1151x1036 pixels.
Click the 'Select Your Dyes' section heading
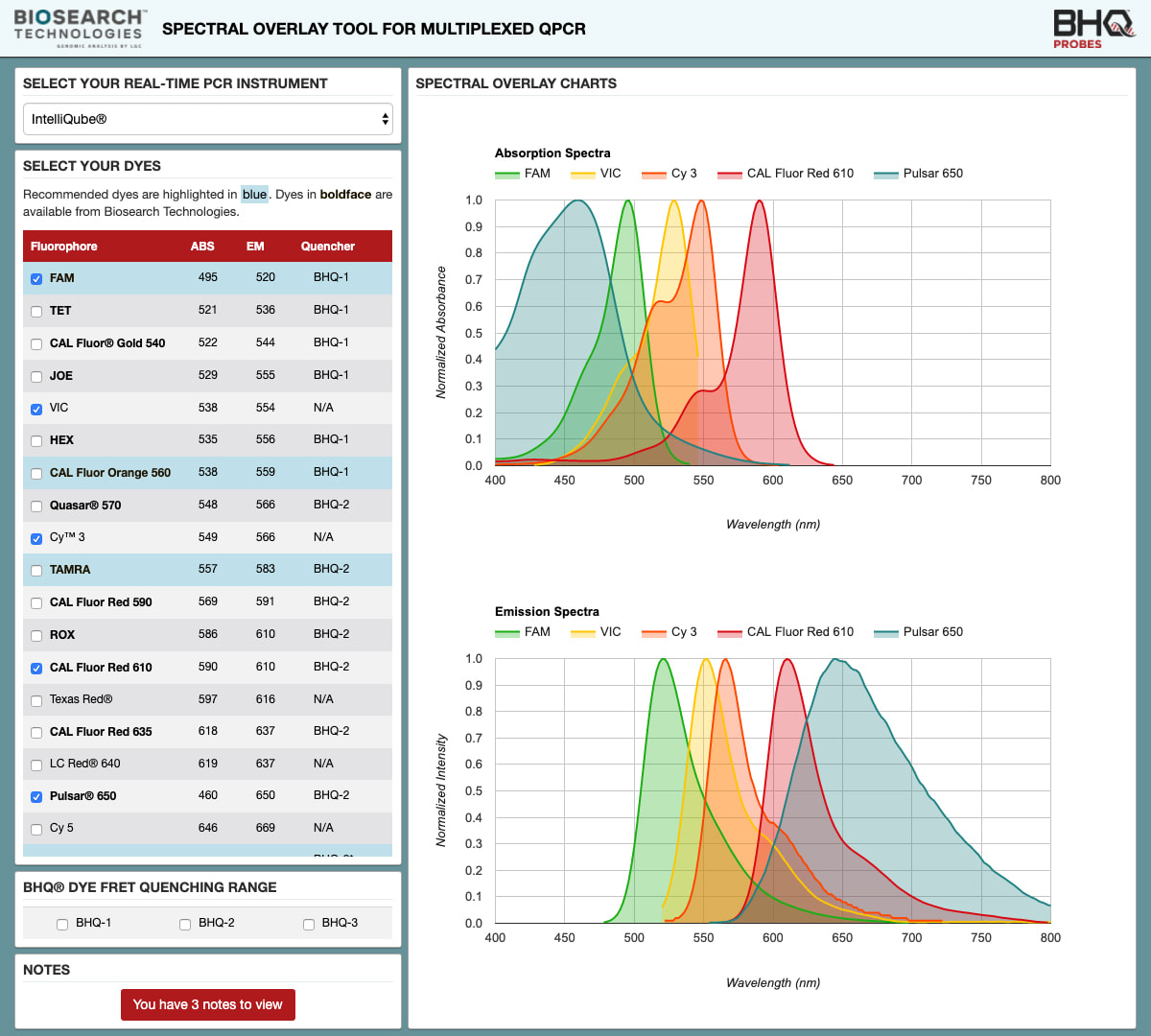point(92,166)
